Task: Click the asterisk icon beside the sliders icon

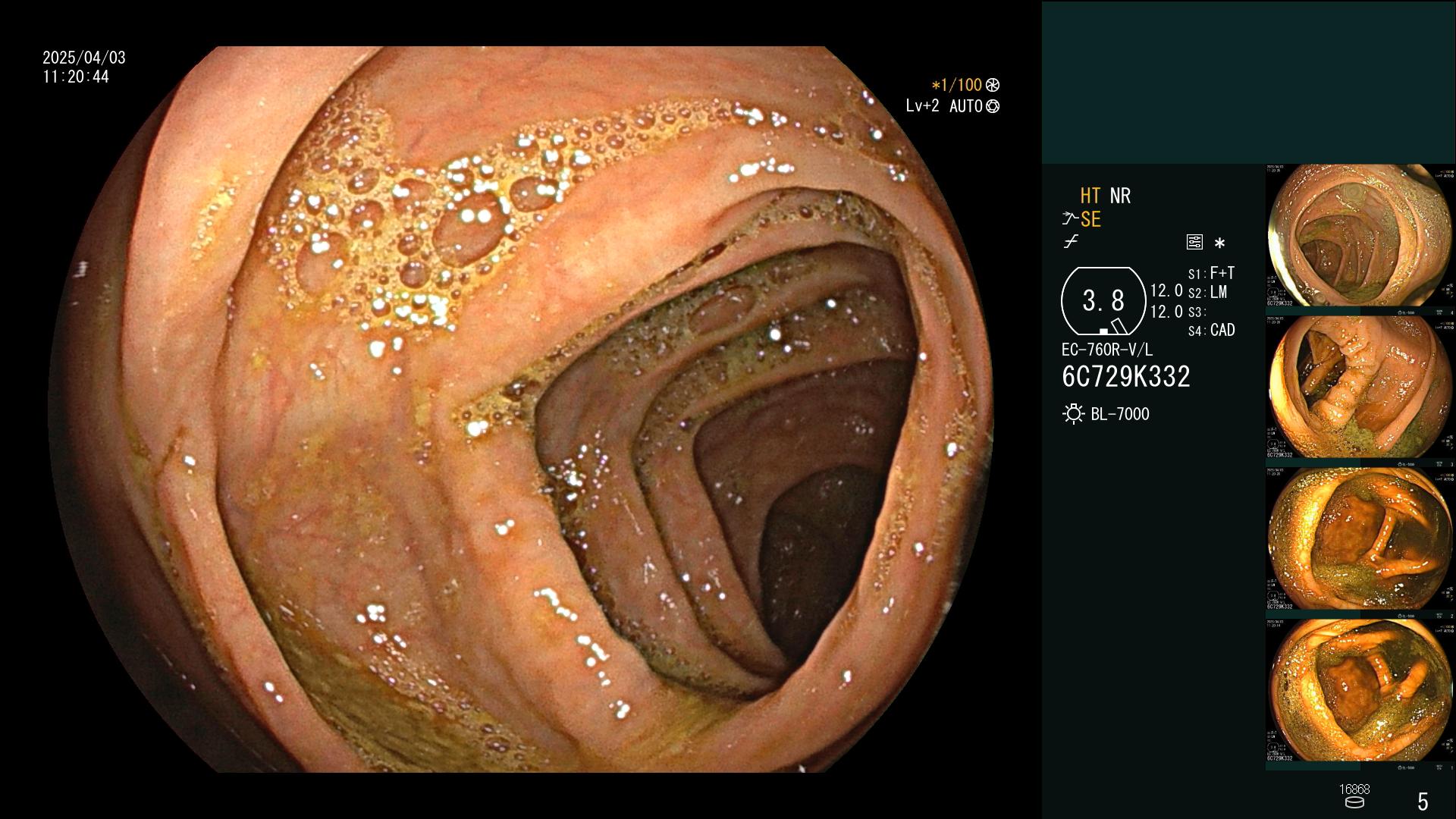Action: pos(1219,243)
